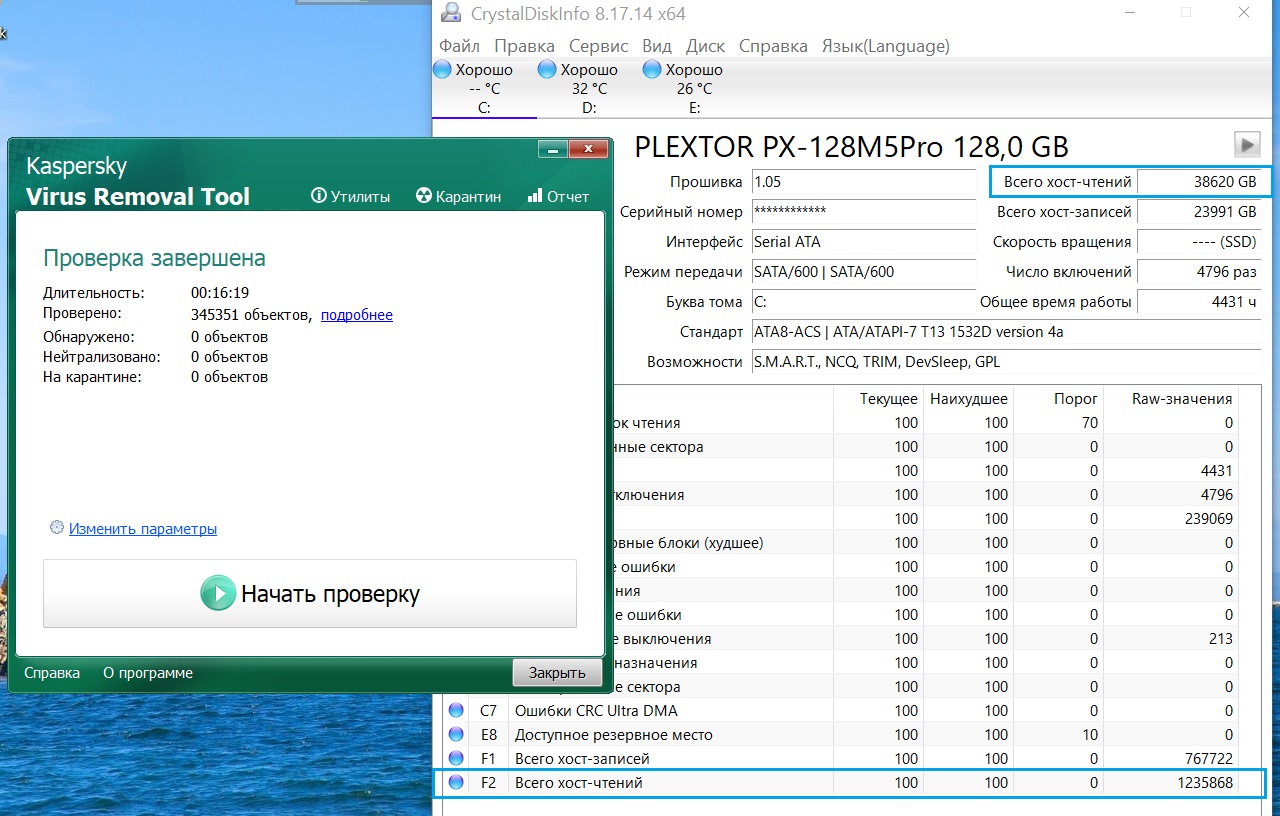Click Справка at the bottom of Kaspersky
The width and height of the screenshot is (1280, 816).
(52, 673)
